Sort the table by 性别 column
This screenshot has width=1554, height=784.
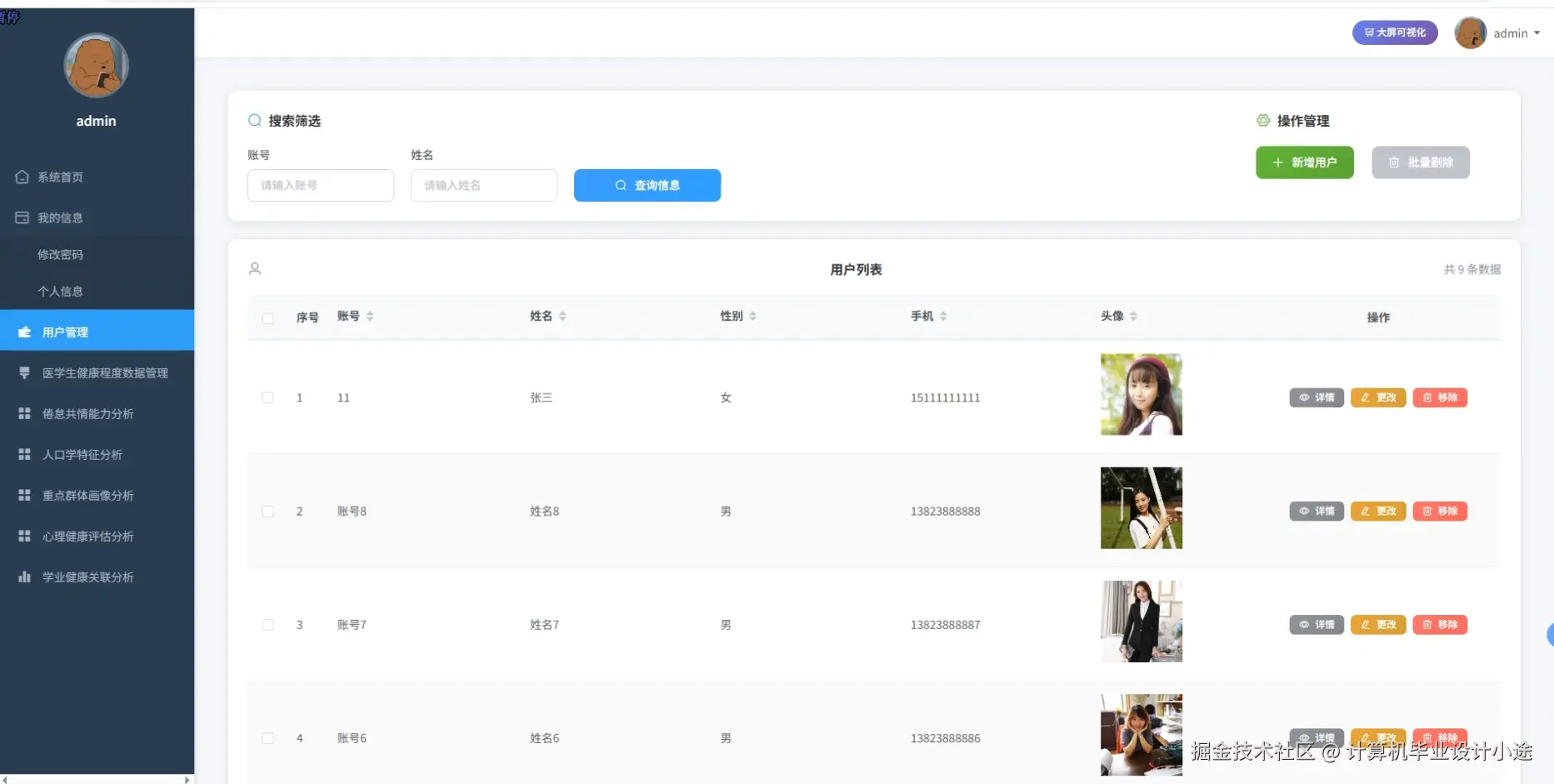752,316
